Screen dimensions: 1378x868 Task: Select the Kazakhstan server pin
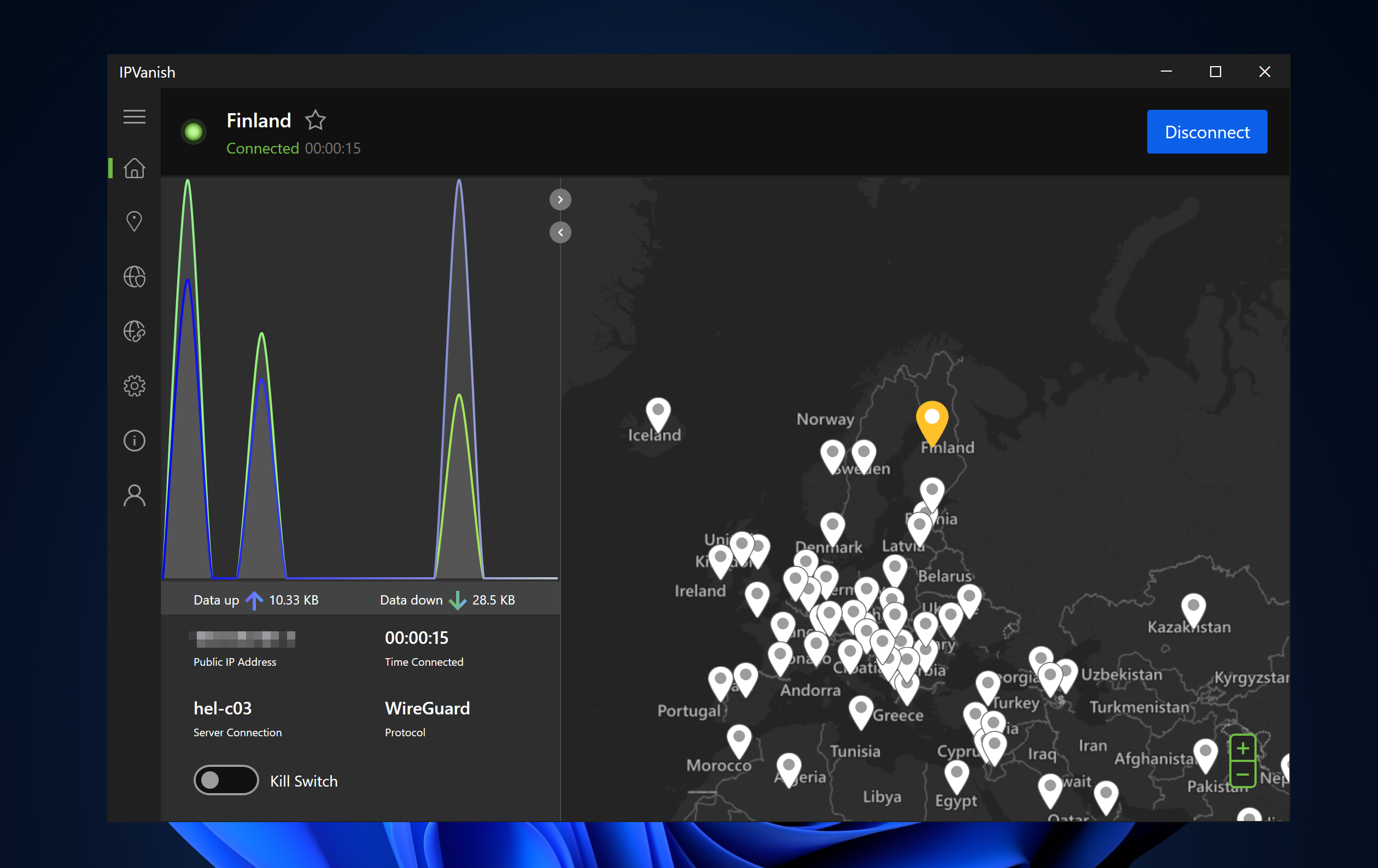coord(1193,608)
